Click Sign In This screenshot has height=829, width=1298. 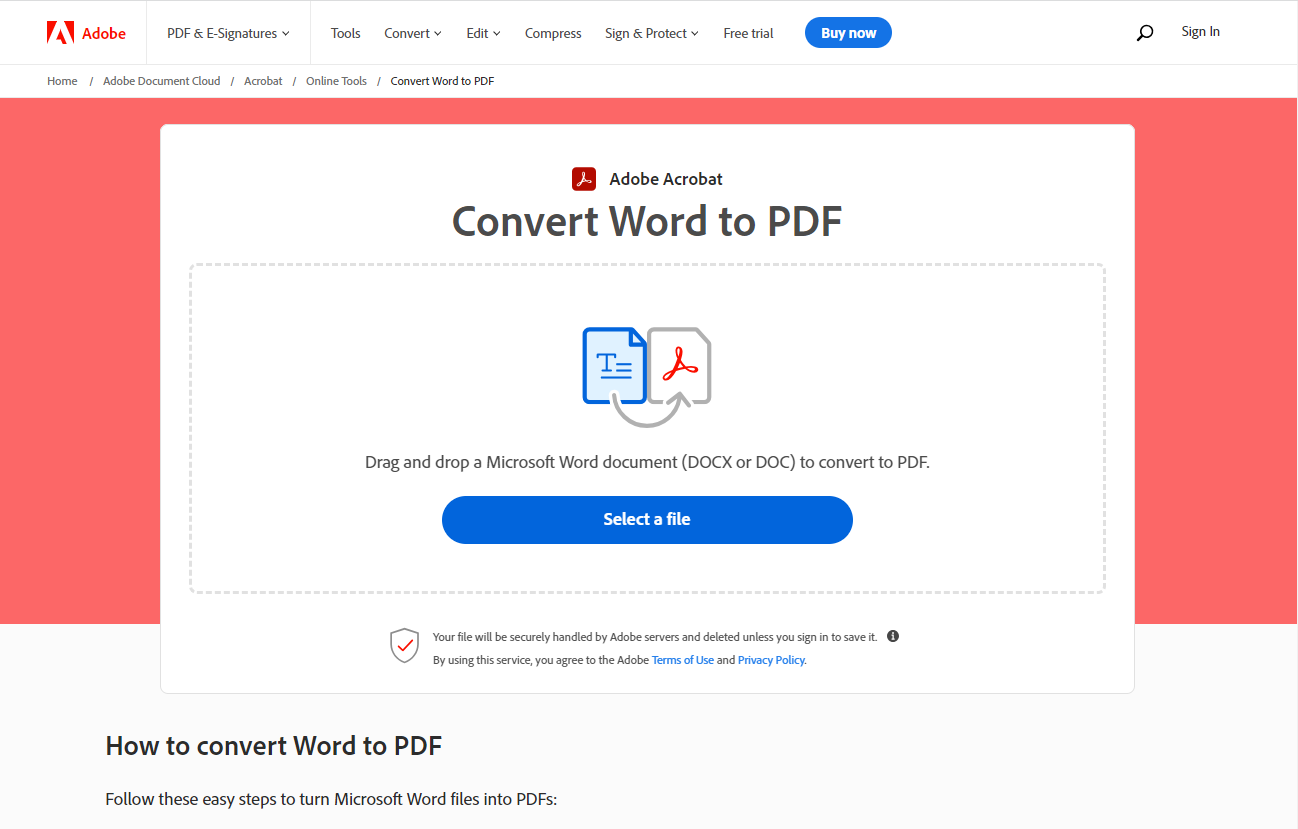tap(1200, 31)
